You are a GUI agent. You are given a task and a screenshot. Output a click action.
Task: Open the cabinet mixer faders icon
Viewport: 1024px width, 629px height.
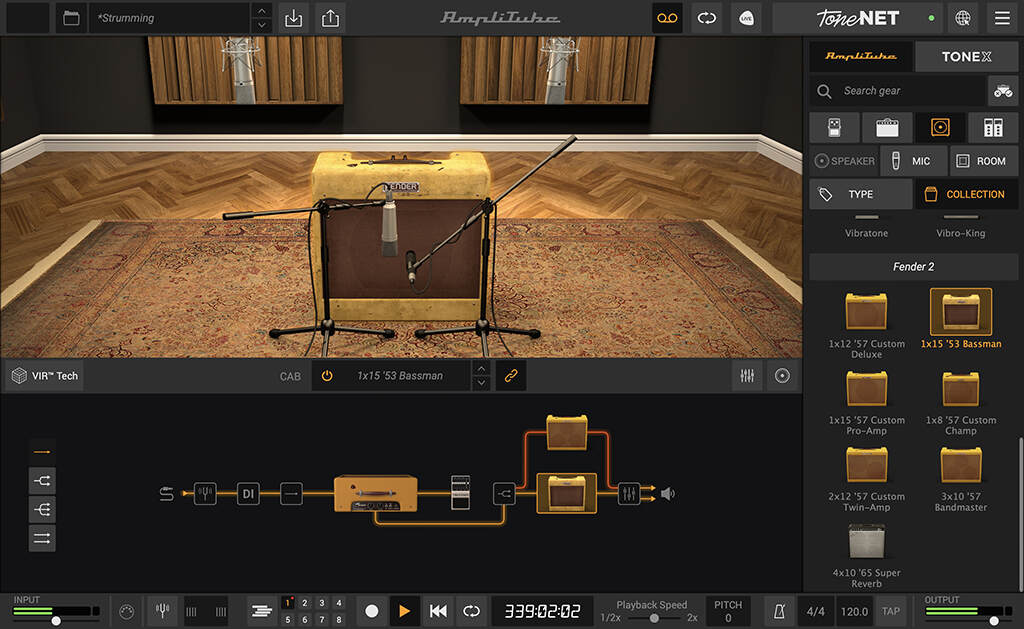(746, 375)
